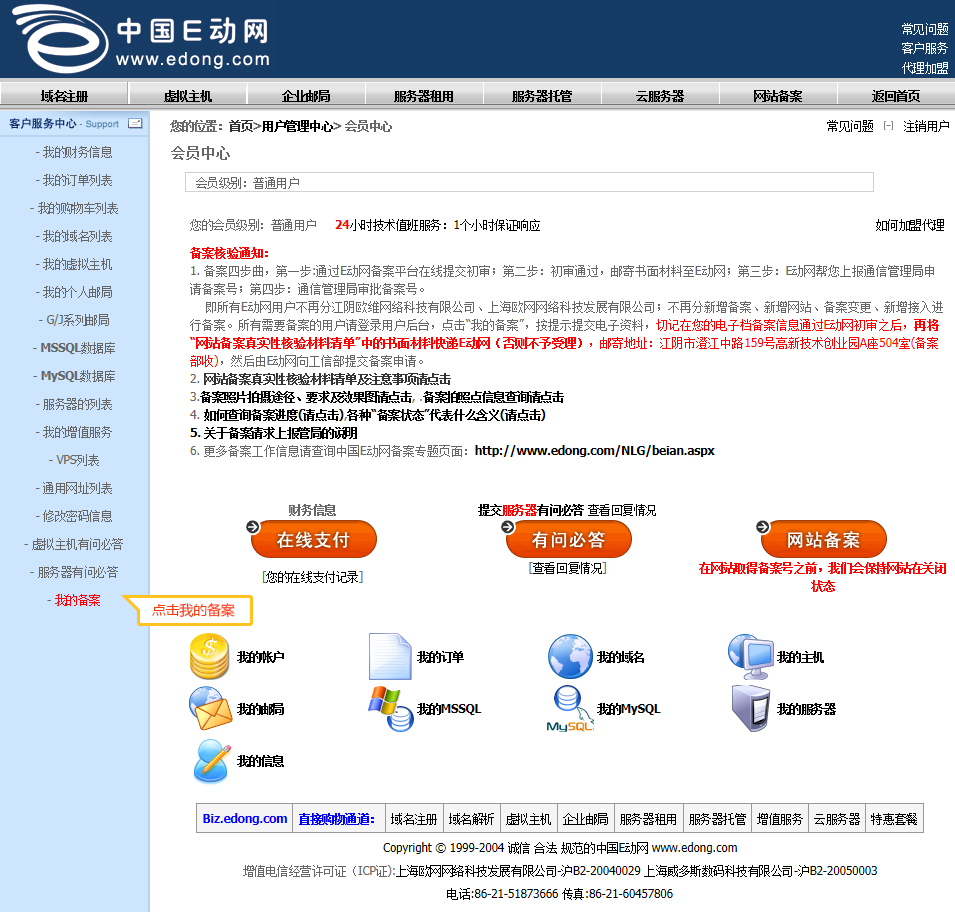The image size is (955, 913).
Task: Click 域名解析 in the footer shopping bar
Action: (x=471, y=819)
